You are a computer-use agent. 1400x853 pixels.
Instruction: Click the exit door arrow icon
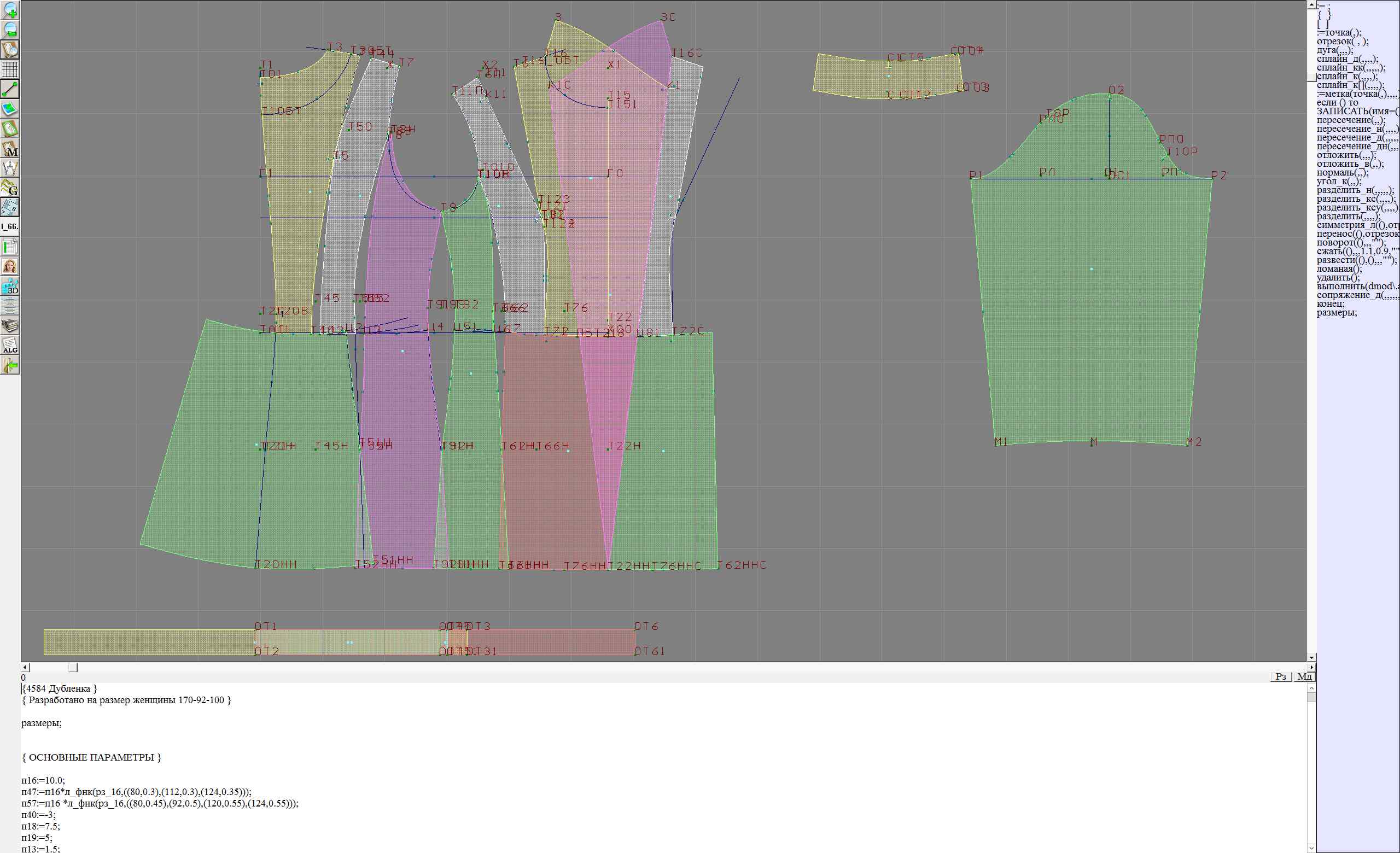coord(10,365)
